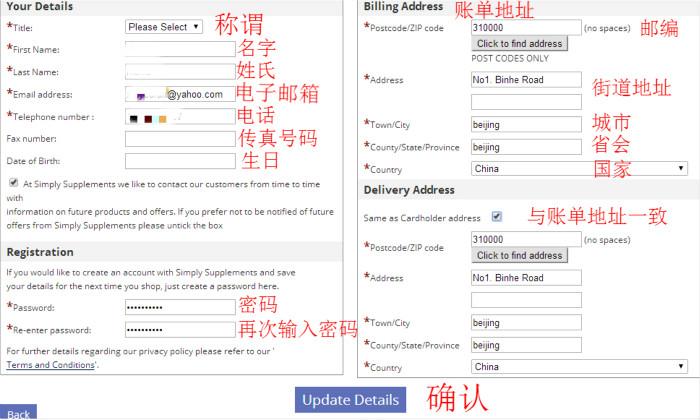The image size is (700, 420).
Task: Click the Billing Postcode/ZIP code field
Action: point(526,27)
